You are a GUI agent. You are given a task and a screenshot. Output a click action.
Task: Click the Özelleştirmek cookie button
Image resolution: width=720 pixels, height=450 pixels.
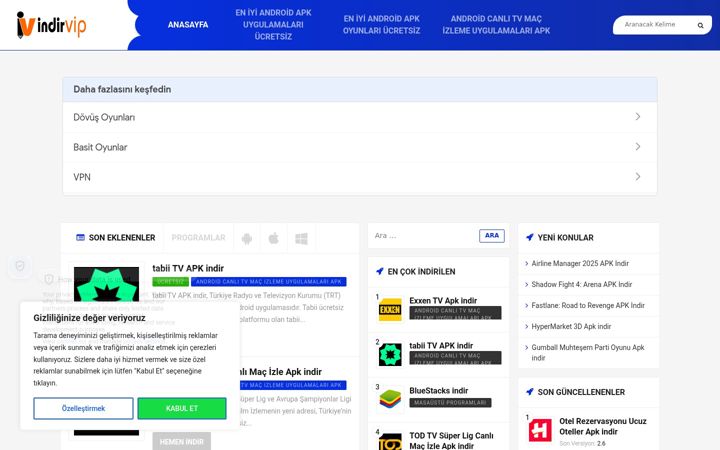point(84,408)
